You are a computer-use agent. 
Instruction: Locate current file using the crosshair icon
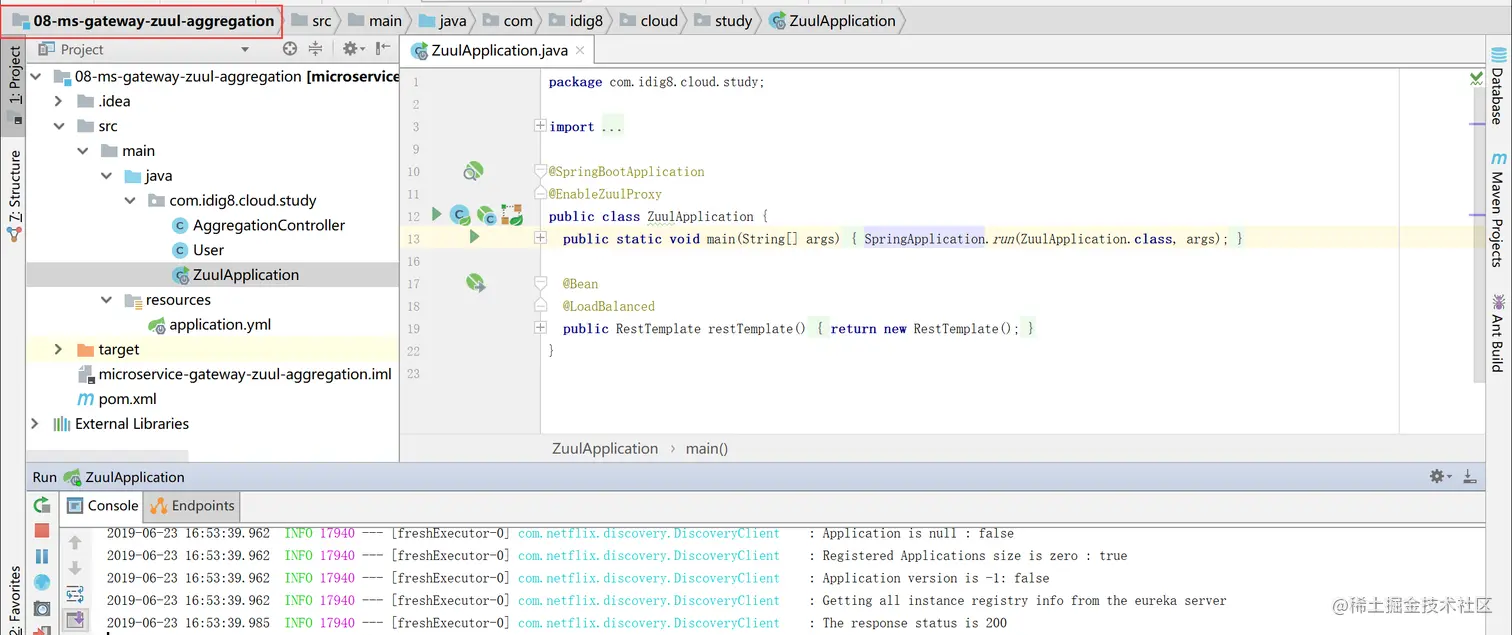tap(290, 48)
